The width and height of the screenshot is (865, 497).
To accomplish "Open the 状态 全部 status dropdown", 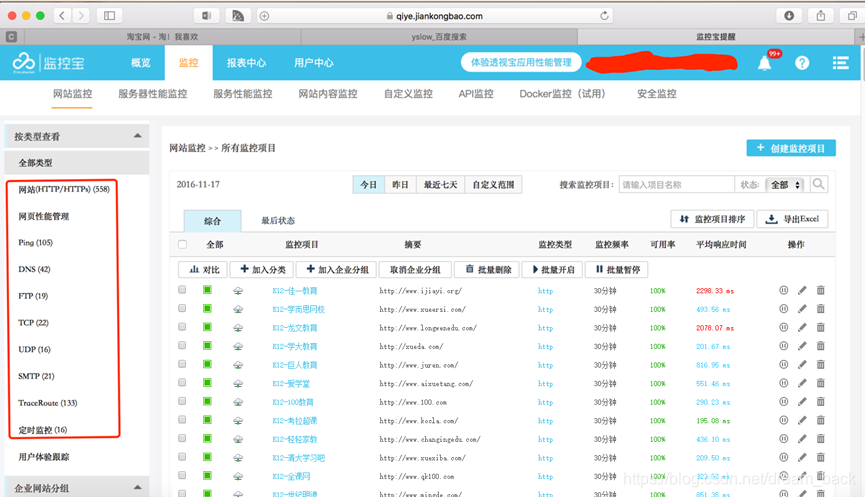I will (x=785, y=185).
